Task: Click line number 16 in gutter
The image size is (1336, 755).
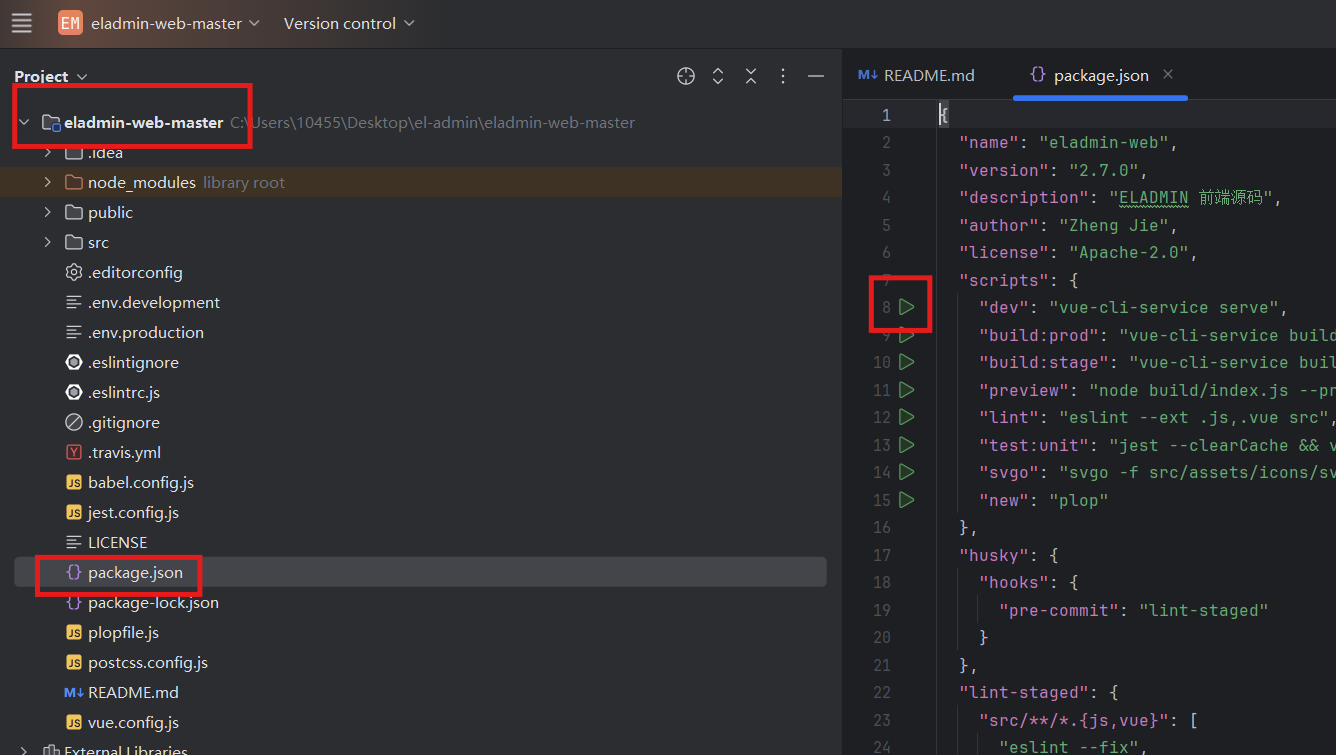Action: point(881,527)
